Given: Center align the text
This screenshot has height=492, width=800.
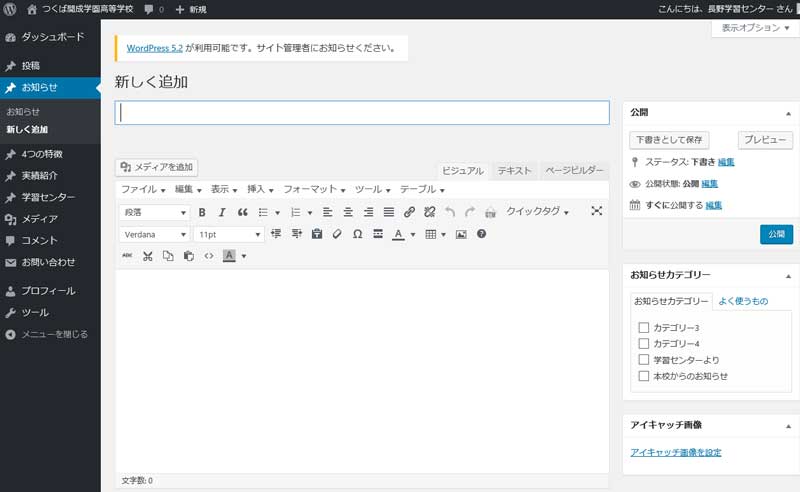Looking at the screenshot, I should pos(348,212).
